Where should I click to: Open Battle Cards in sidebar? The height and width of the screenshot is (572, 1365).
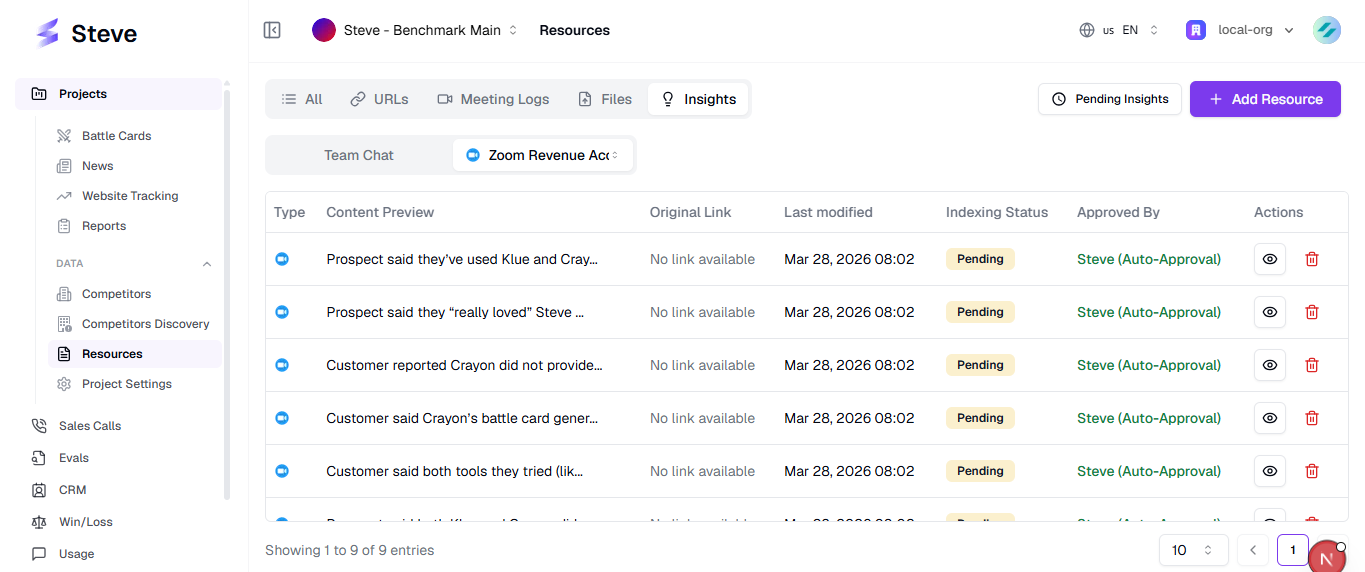116,136
